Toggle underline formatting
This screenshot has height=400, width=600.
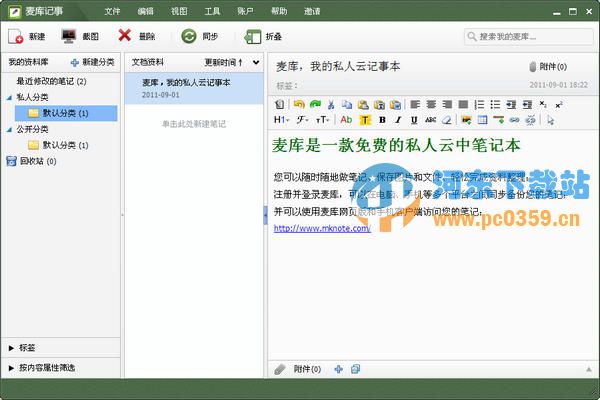[414, 120]
